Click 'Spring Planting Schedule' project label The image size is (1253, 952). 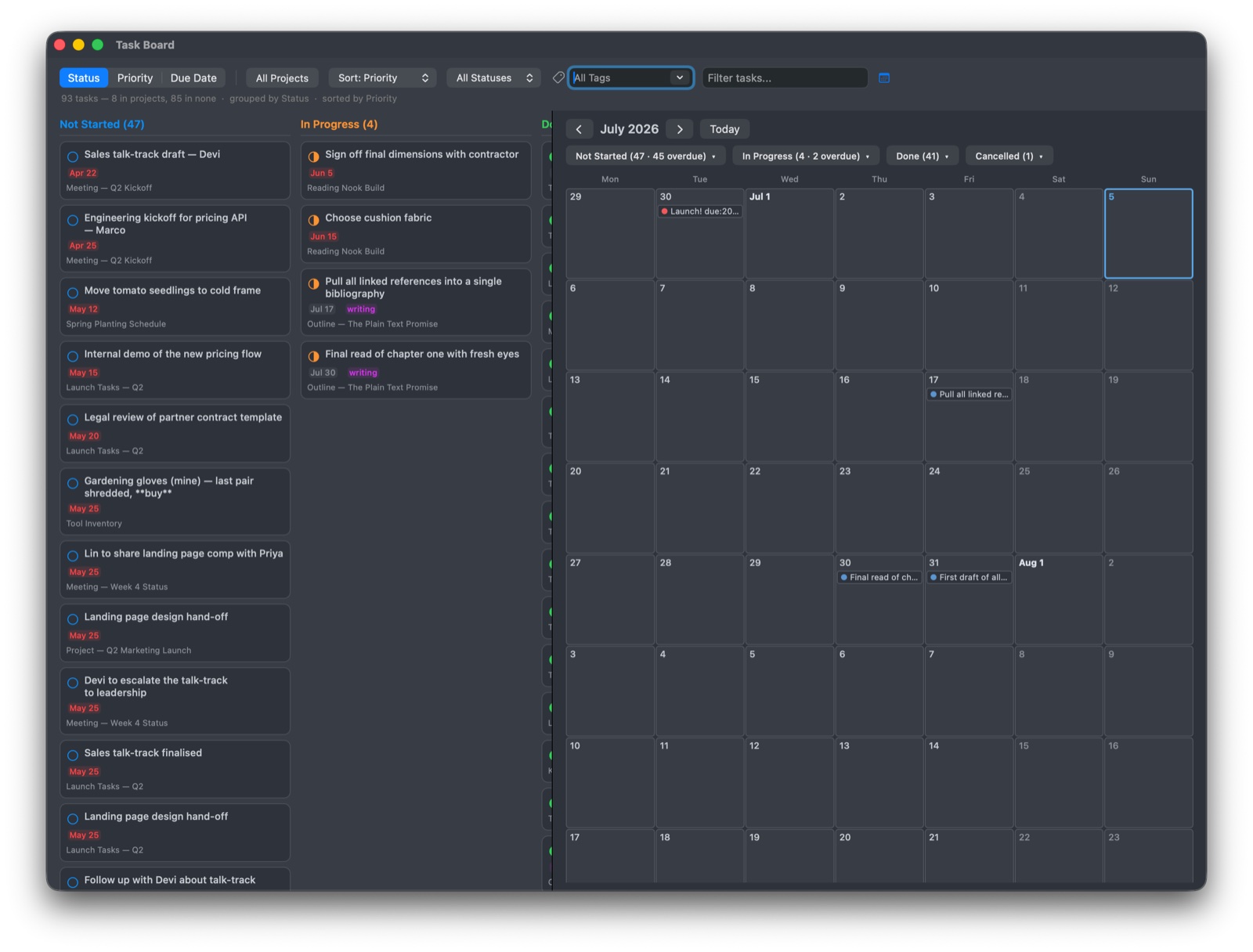tap(116, 324)
